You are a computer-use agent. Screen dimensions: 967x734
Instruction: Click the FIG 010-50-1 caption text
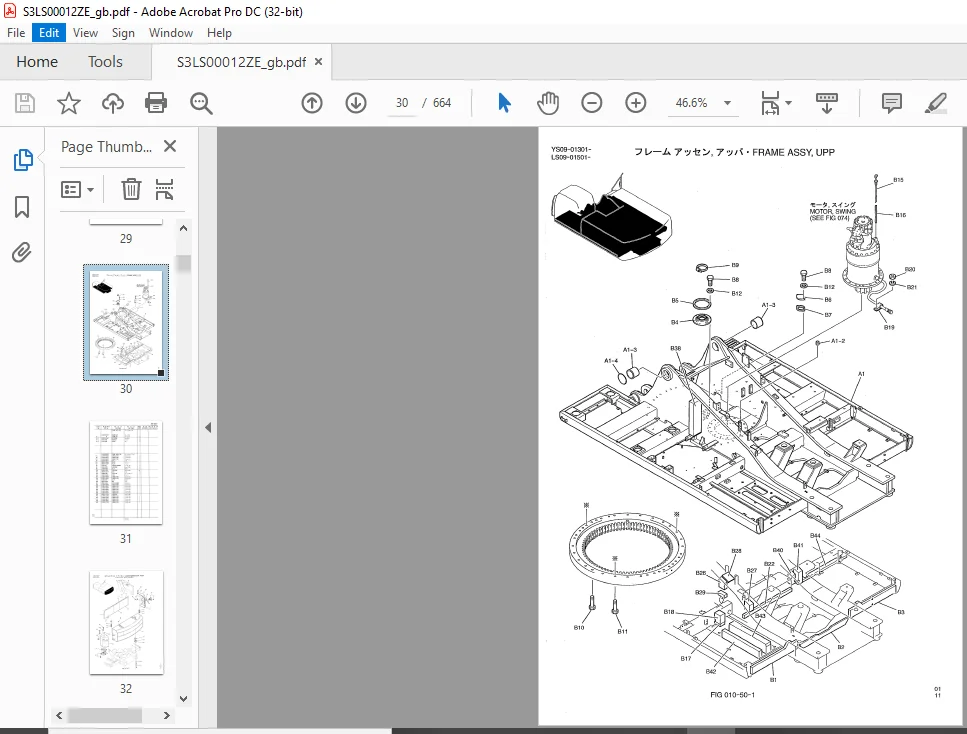[x=732, y=695]
